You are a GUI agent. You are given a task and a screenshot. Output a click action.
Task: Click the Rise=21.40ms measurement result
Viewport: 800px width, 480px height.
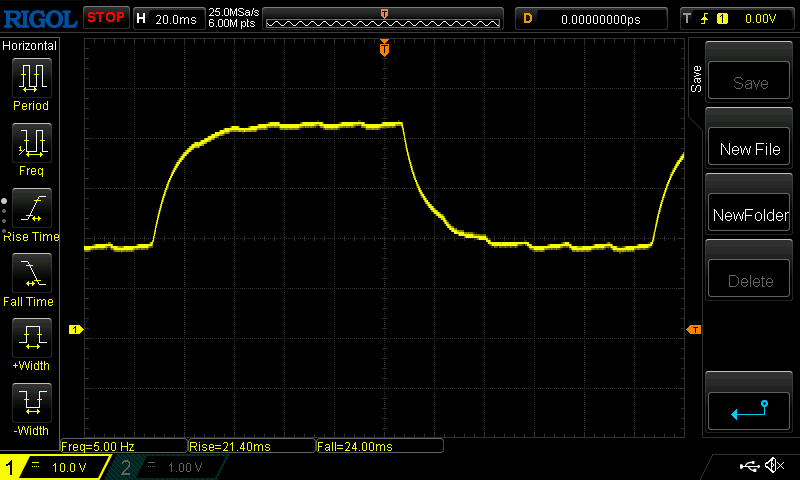pos(252,446)
